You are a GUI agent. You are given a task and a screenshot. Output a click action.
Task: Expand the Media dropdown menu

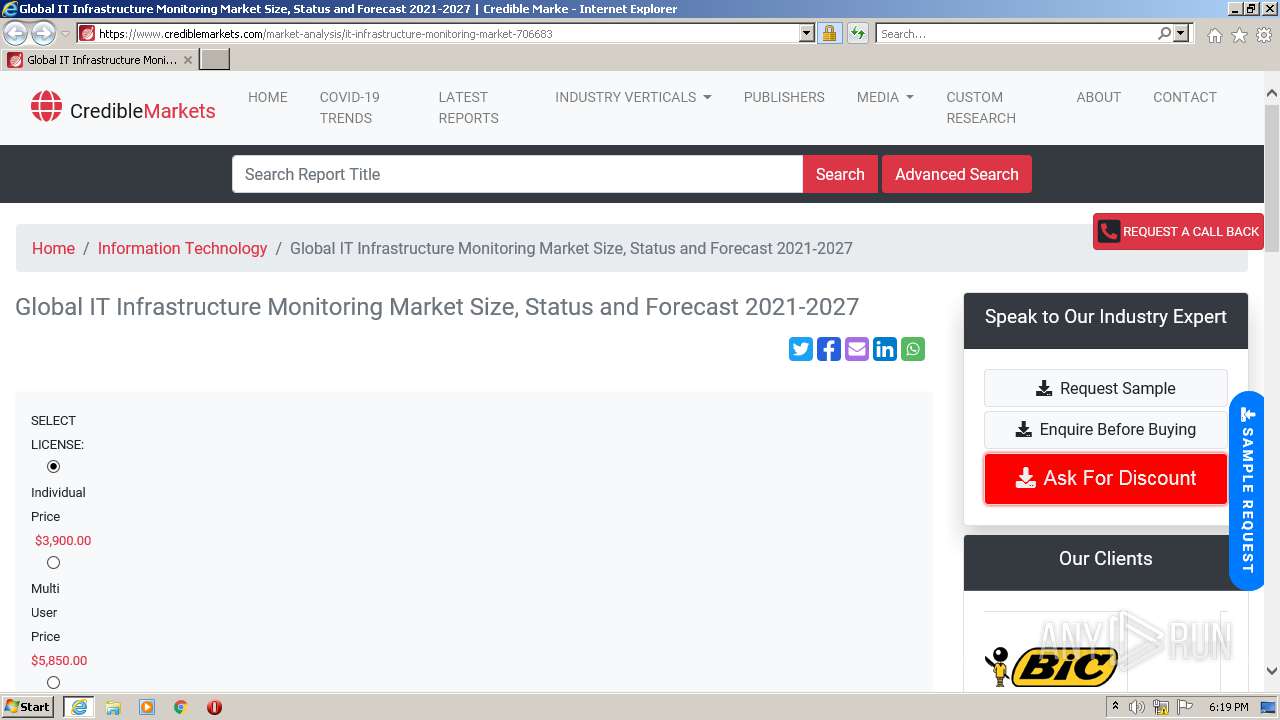tap(885, 97)
